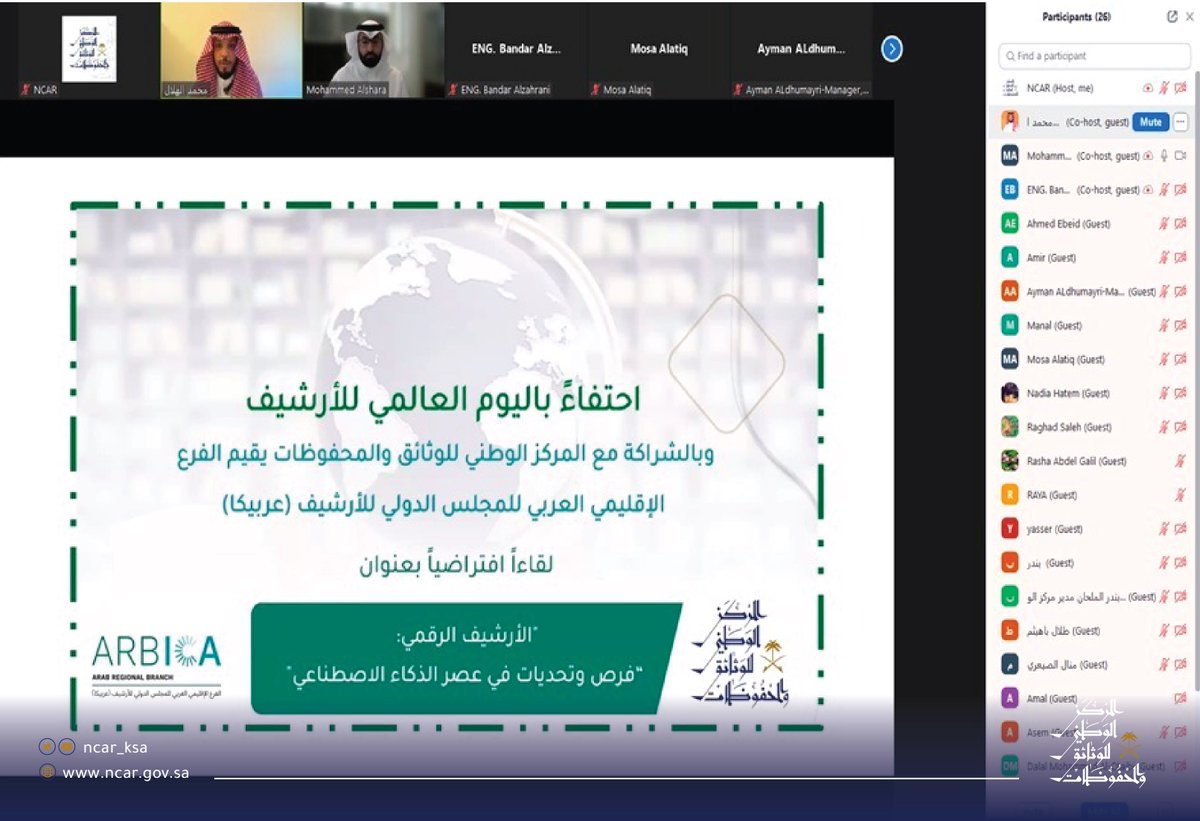Image resolution: width=1200 pixels, height=821 pixels.
Task: Toggle NCAR host microphone icon
Action: 1164,88
